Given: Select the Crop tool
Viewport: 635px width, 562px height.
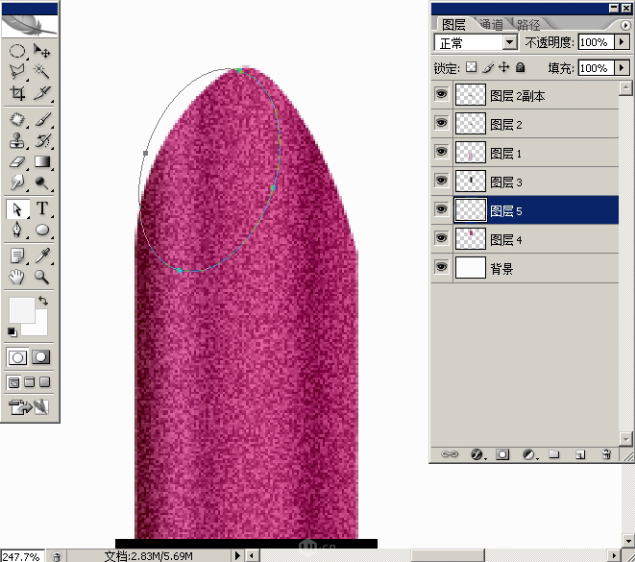Looking at the screenshot, I should [18, 93].
